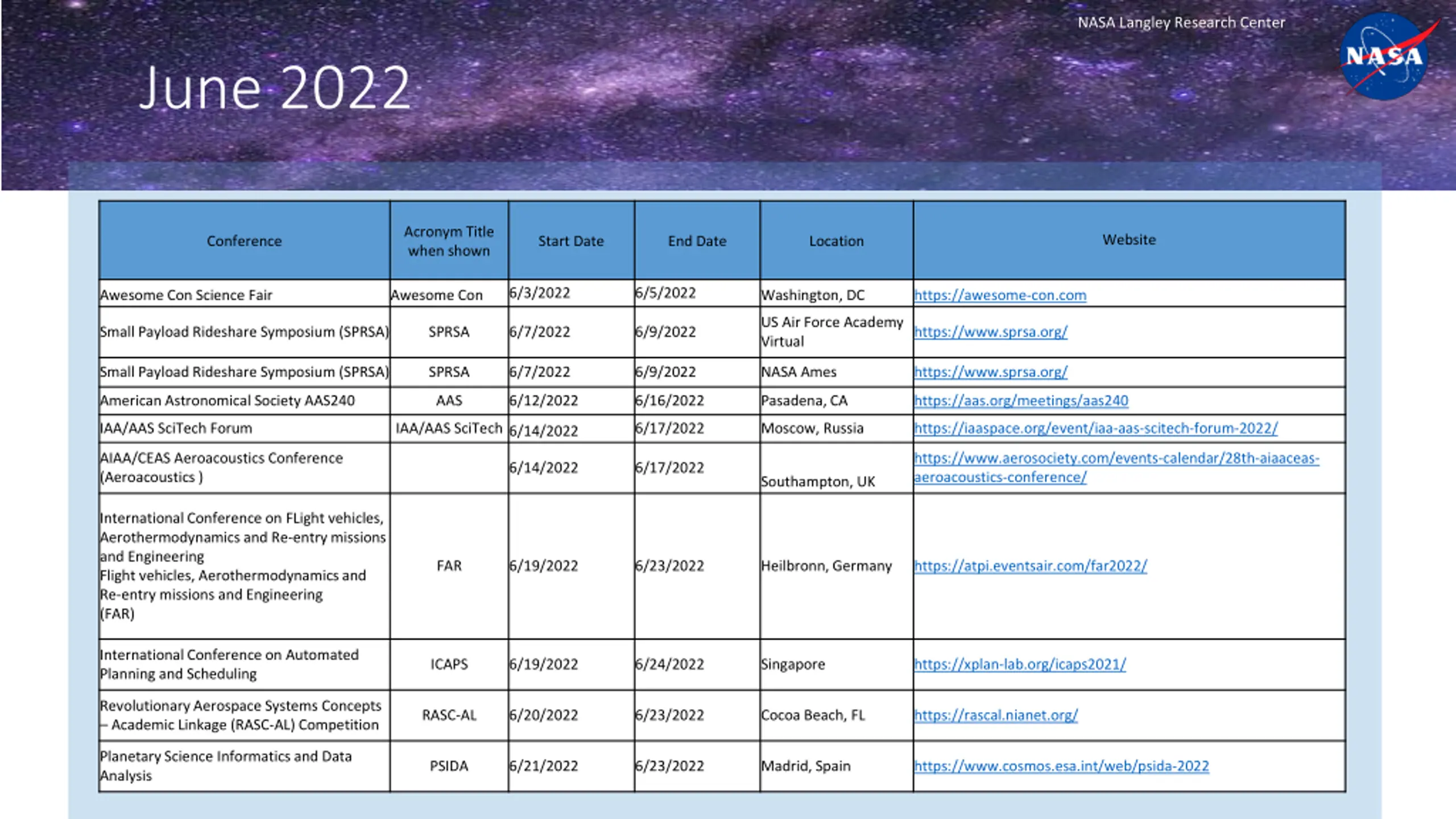This screenshot has height=819, width=1456.
Task: Click the 'June 2022' slide title
Action: click(274, 88)
